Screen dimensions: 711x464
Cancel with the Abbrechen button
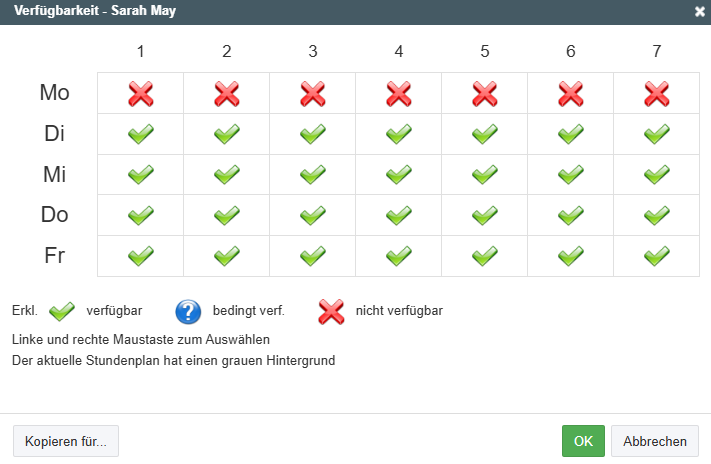pos(655,441)
